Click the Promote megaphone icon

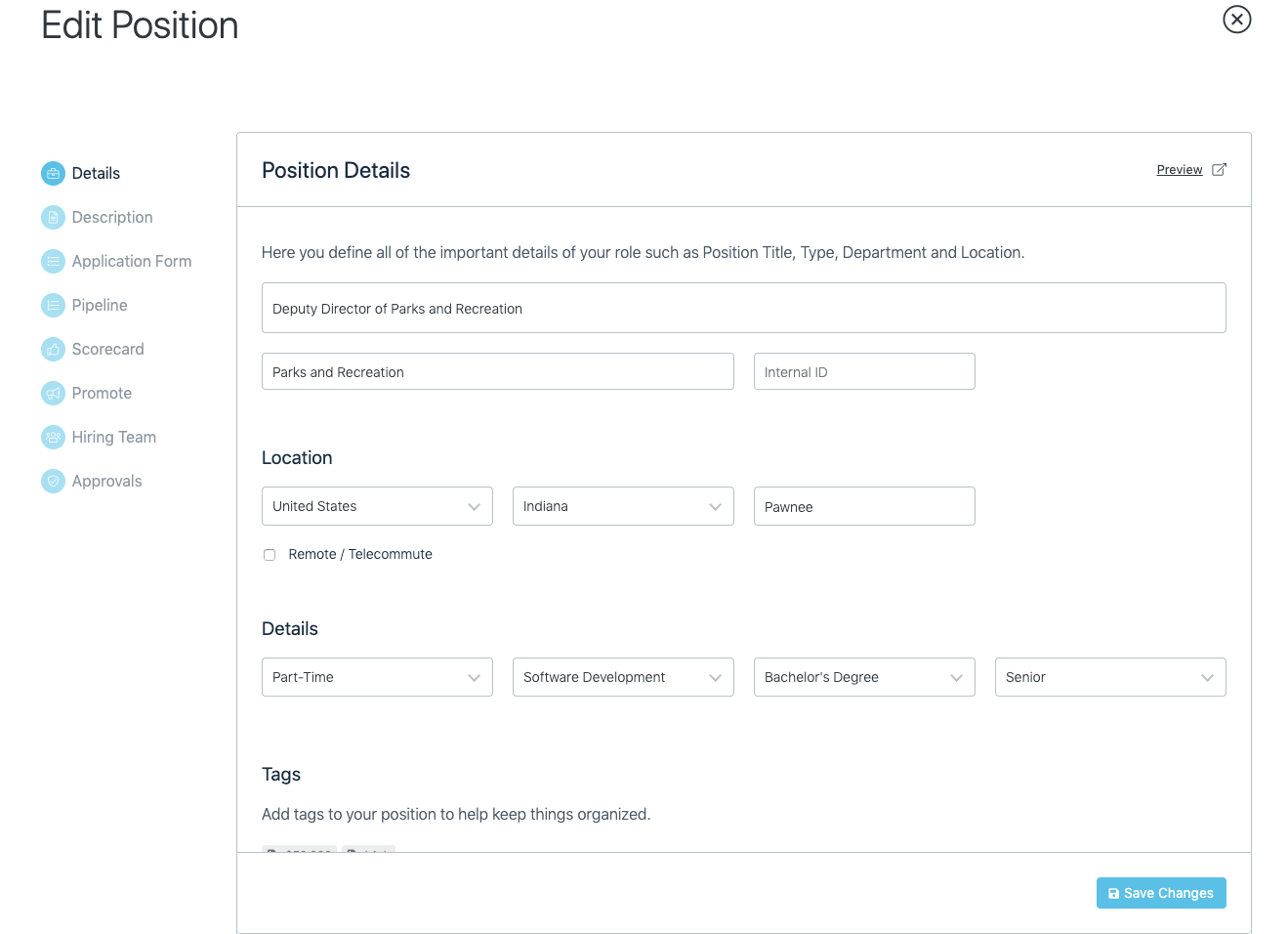click(x=53, y=394)
